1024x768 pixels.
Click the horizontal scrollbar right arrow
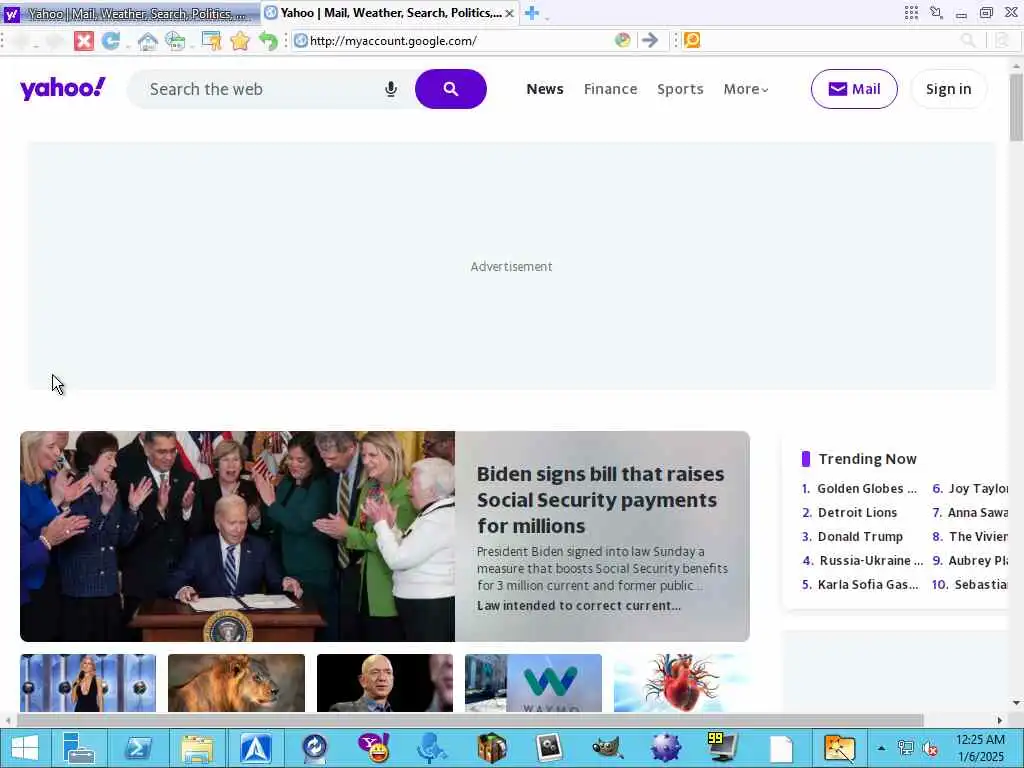click(1000, 720)
